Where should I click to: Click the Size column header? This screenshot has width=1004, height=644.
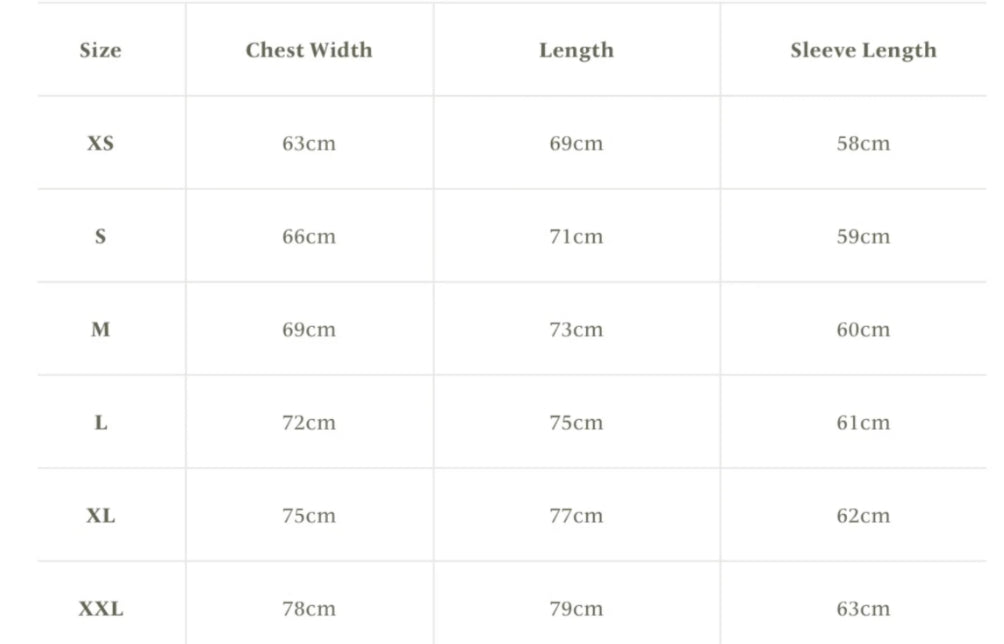click(x=100, y=50)
